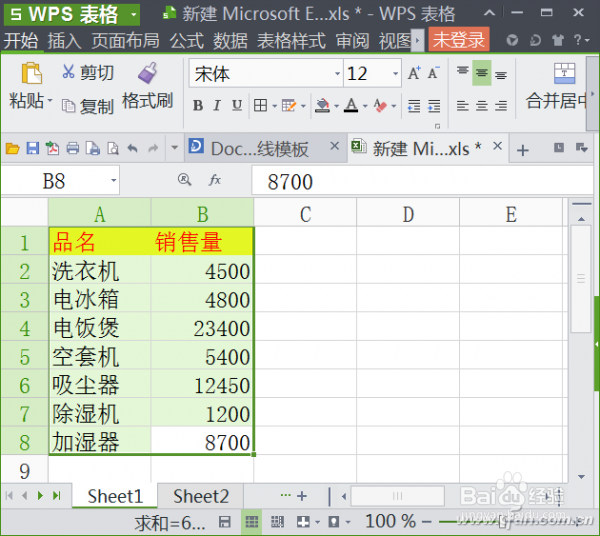Open the 审阅 tab
This screenshot has height=536, width=600.
[x=352, y=40]
